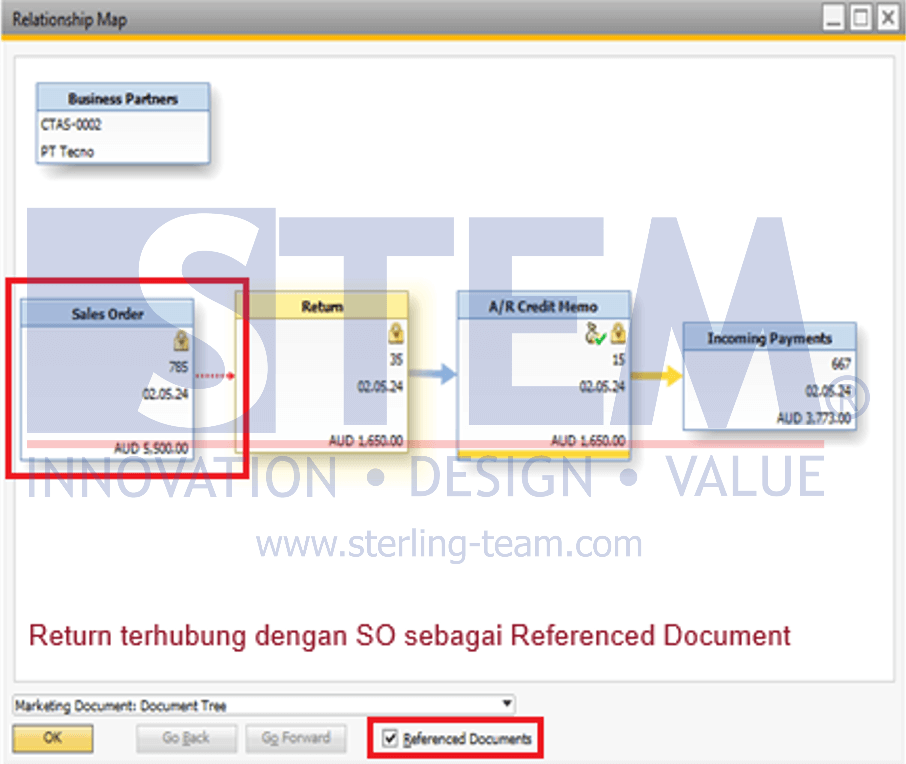Click the lock icon in A/R Credit Memo
Screen dimensions: 906x764
coord(618,333)
